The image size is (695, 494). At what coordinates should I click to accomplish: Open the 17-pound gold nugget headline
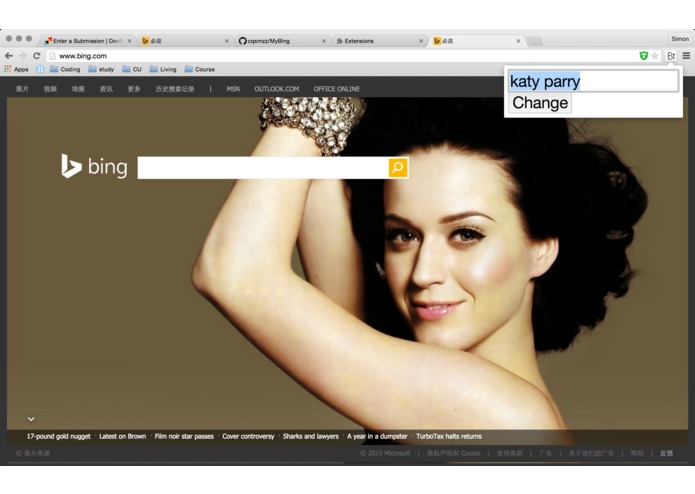59,436
